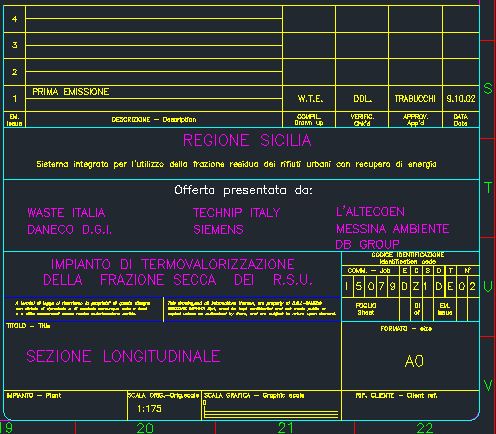Viewport: 496px width, 434px height.
Task: Select grid row letter 'S' on border
Action: point(488,88)
